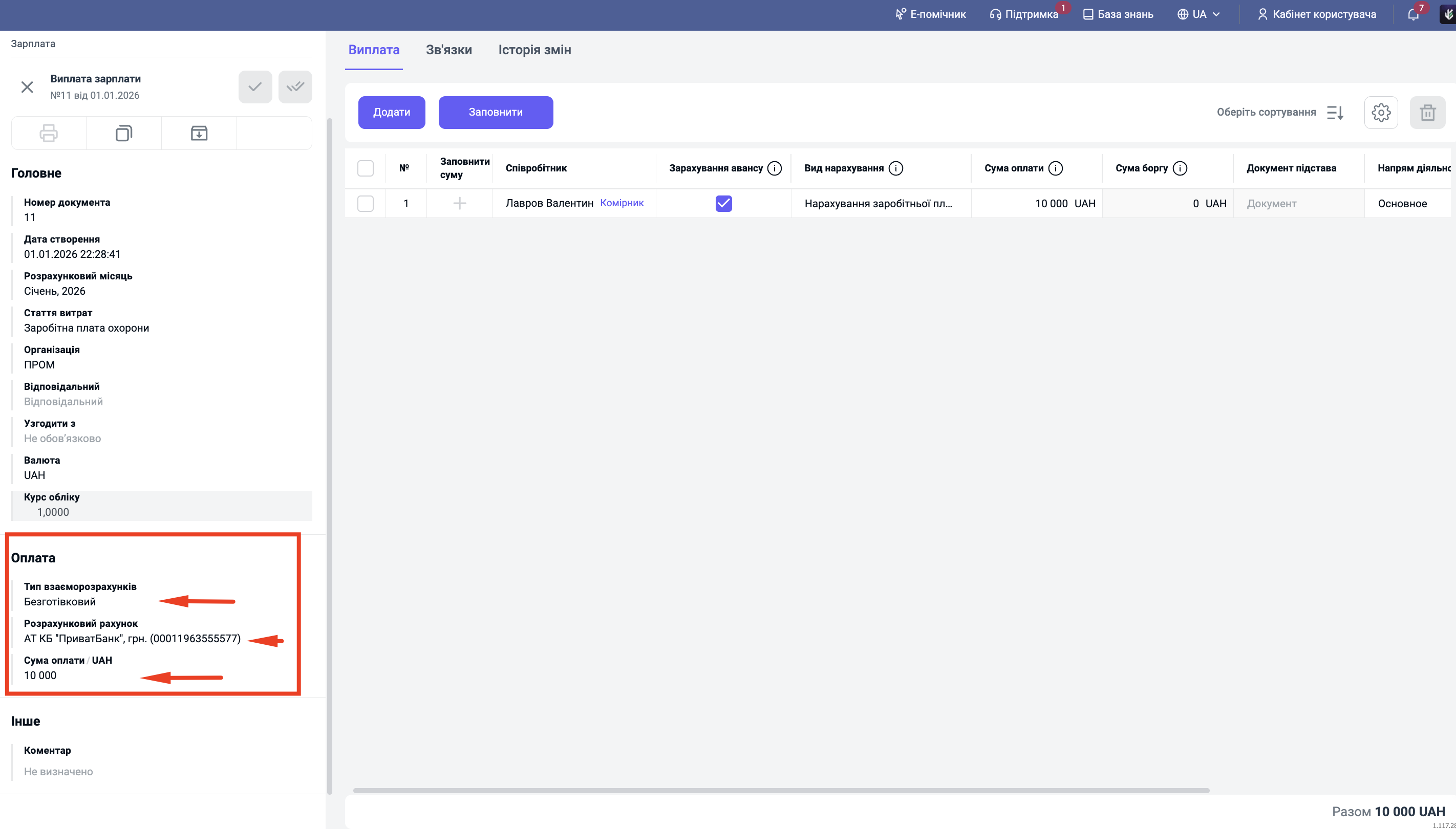Image resolution: width=1456 pixels, height=829 pixels.
Task: Select row 1 checkbox for Лавров Валентин
Action: point(365,204)
